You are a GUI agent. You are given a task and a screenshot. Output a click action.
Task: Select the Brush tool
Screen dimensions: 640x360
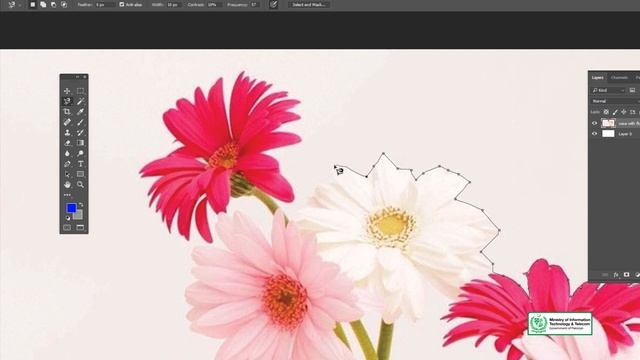pyautogui.click(x=80, y=122)
